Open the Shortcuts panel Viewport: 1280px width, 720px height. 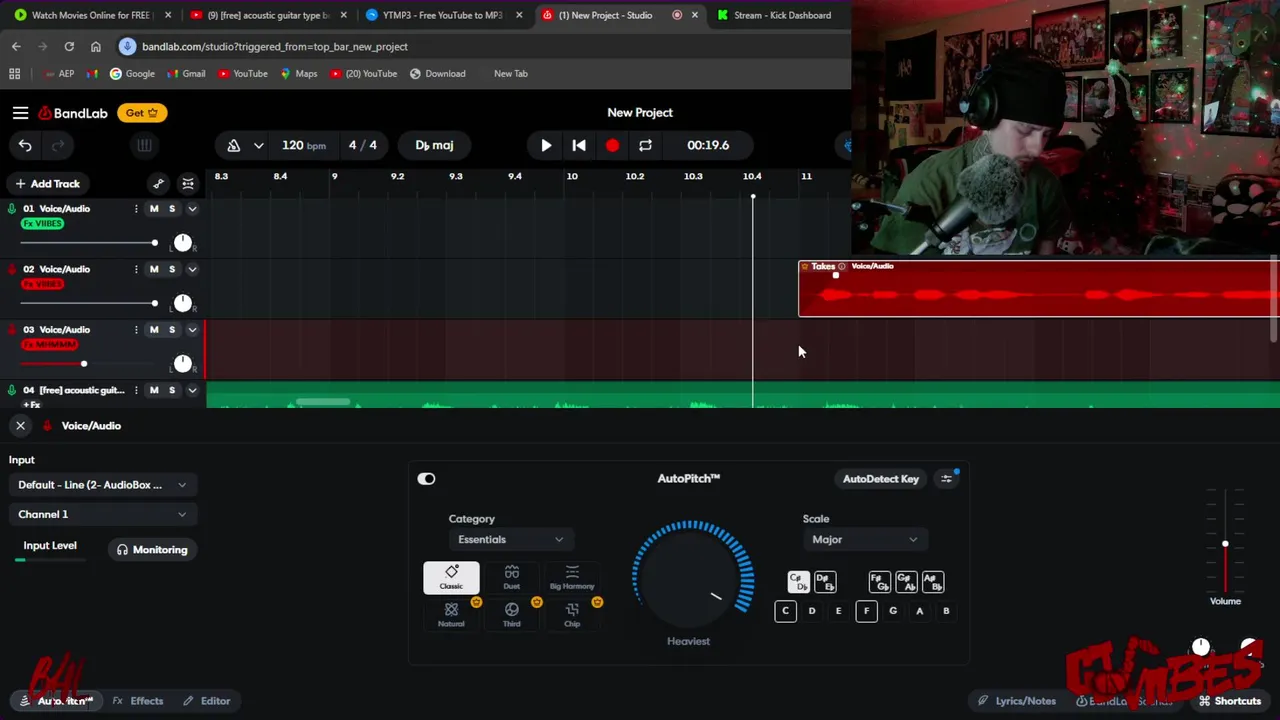click(x=1230, y=701)
